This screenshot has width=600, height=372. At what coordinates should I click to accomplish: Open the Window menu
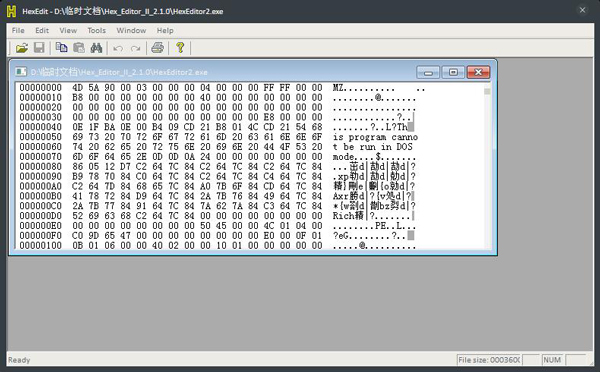131,30
